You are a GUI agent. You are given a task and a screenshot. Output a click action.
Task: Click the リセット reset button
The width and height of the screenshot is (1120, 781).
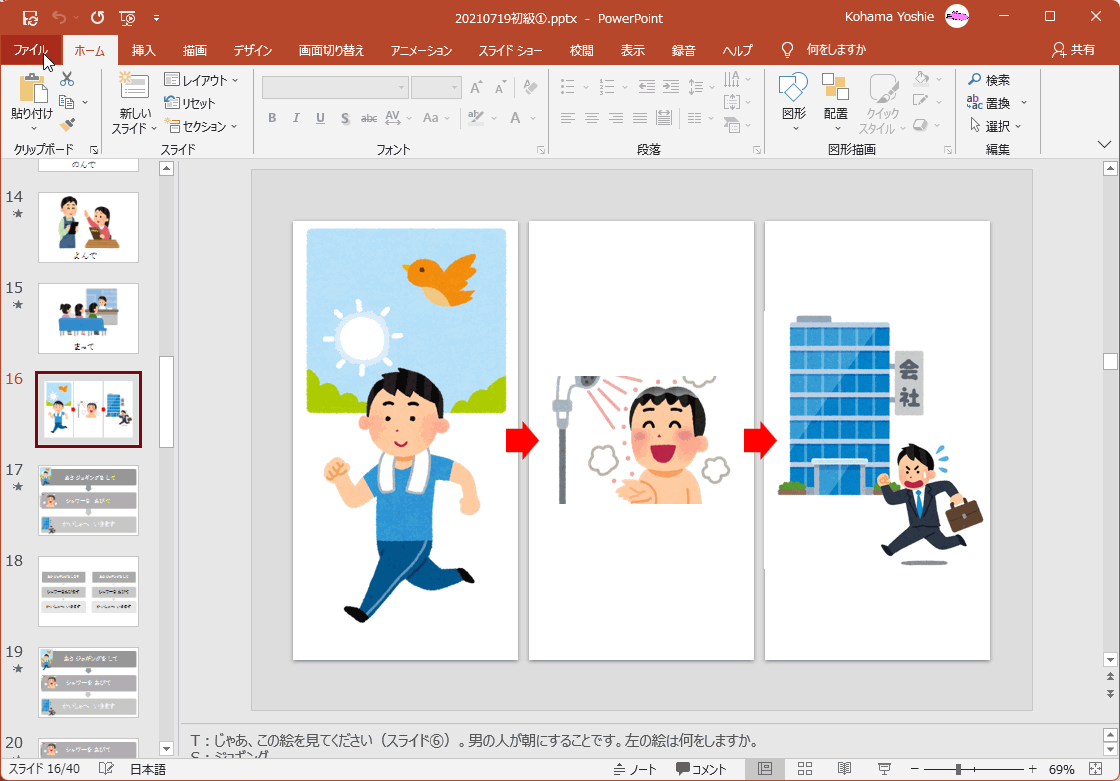190,103
